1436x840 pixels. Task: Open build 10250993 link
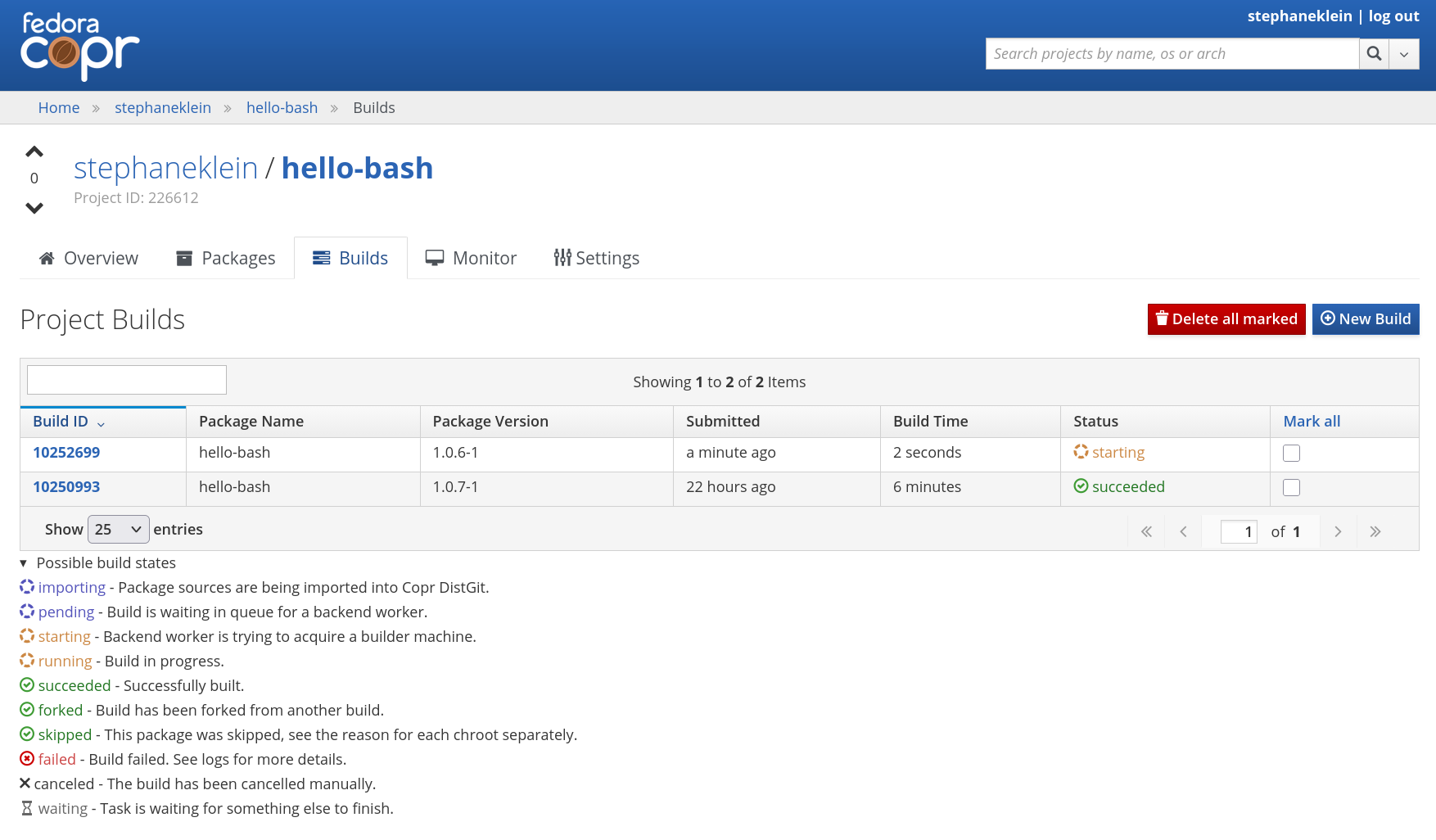(66, 487)
